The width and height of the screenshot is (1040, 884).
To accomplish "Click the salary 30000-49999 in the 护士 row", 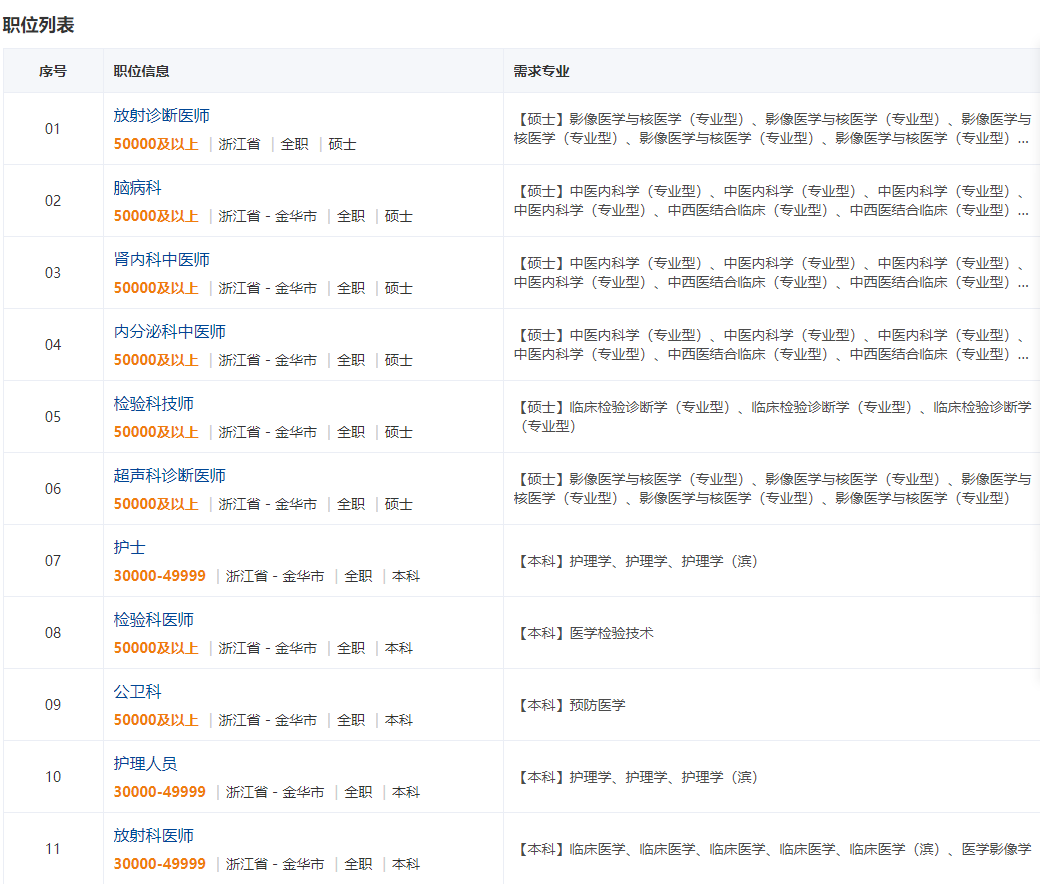I will [x=159, y=576].
